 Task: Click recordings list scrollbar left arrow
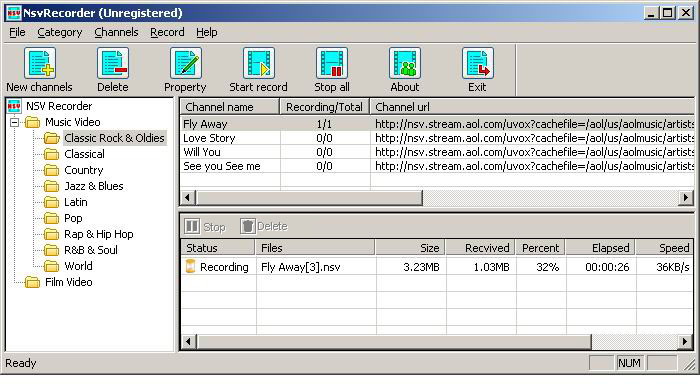[188, 342]
